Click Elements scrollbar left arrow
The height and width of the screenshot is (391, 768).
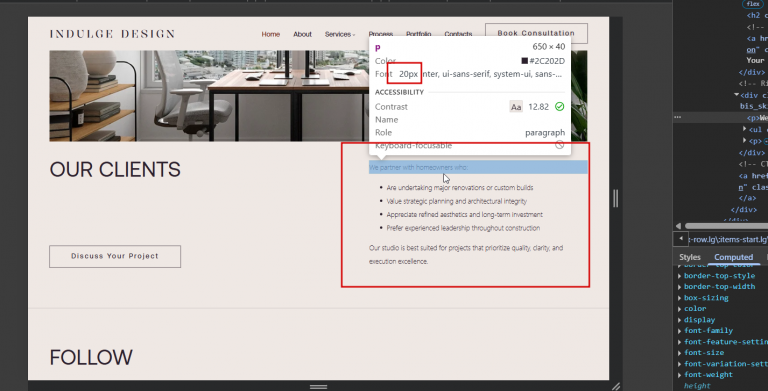[x=678, y=226]
